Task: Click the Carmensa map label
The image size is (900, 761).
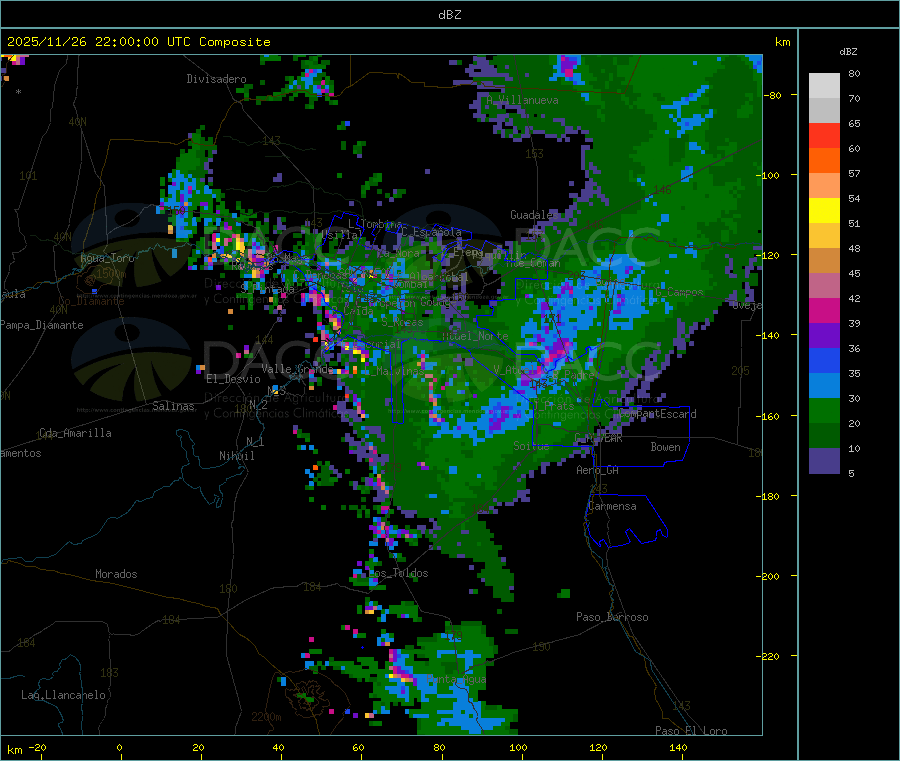Action: (x=612, y=506)
